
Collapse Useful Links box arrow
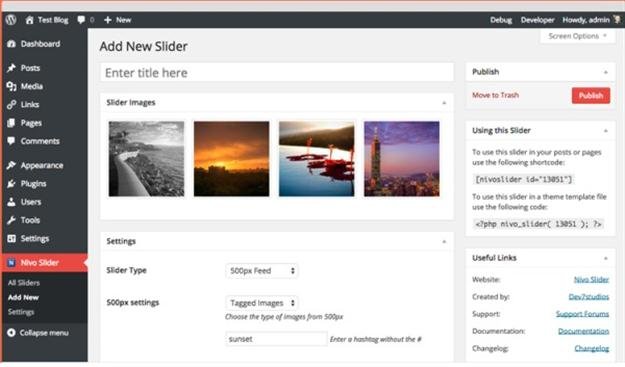pyautogui.click(x=605, y=258)
